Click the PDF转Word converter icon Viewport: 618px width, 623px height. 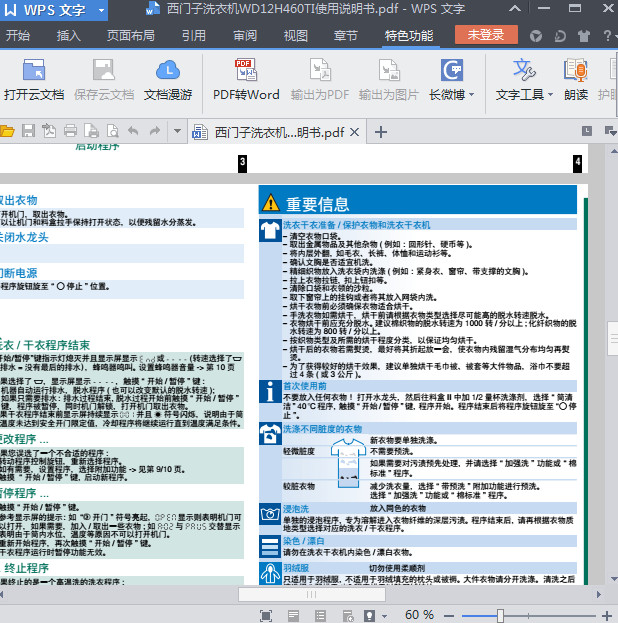coord(246,71)
